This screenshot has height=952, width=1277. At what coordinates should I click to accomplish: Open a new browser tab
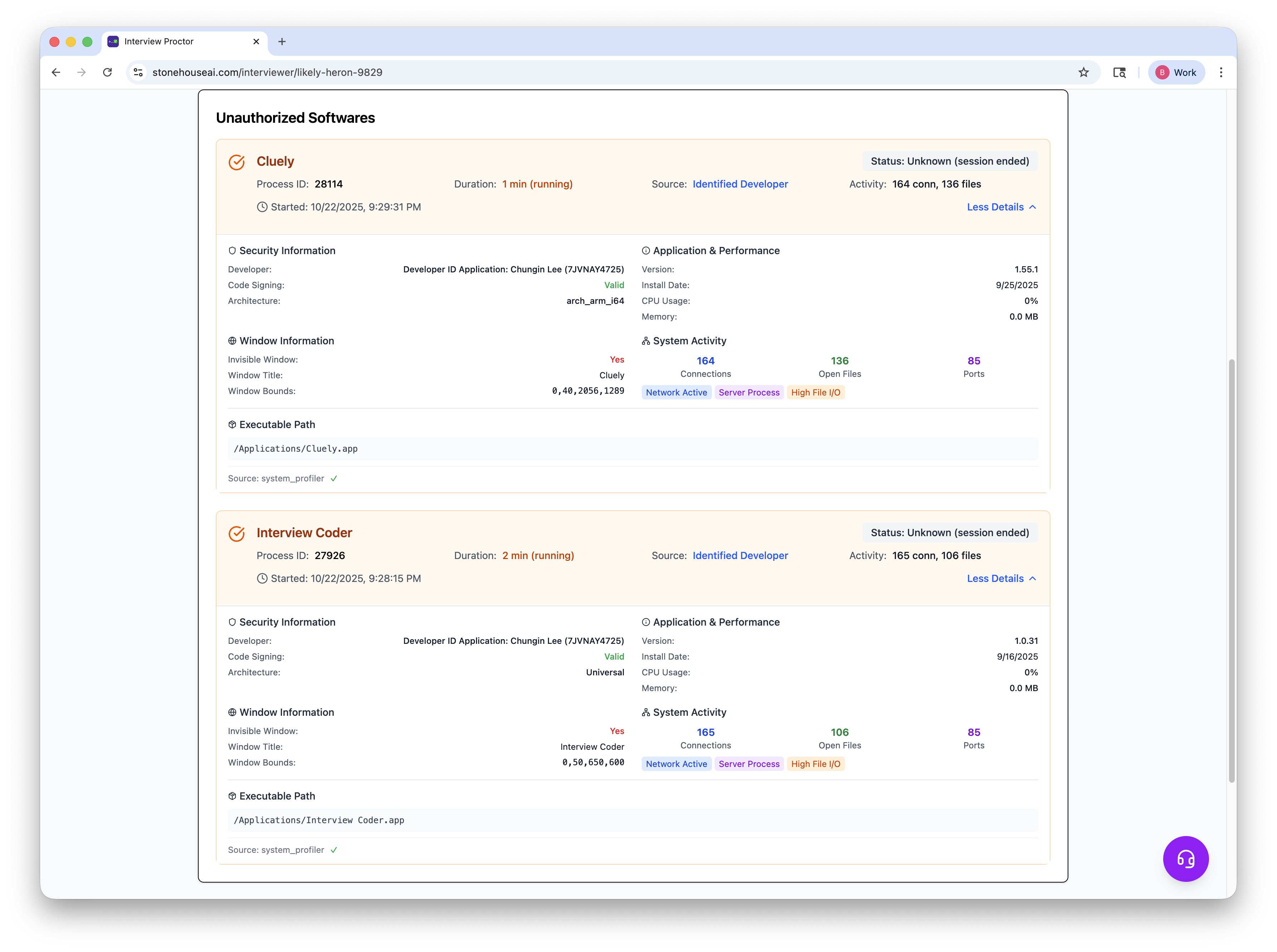[282, 42]
